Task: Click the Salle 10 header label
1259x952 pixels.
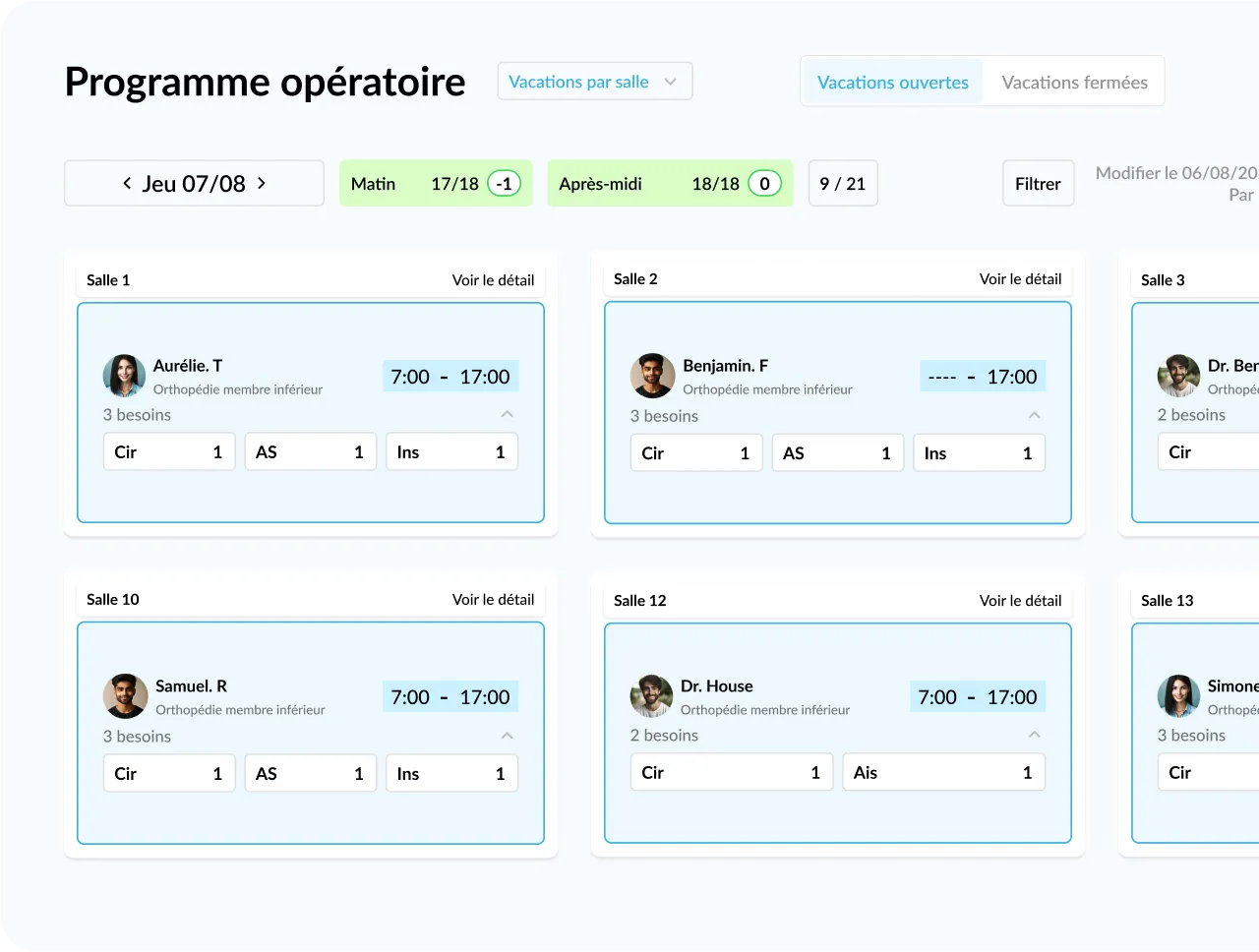Action: click(113, 600)
